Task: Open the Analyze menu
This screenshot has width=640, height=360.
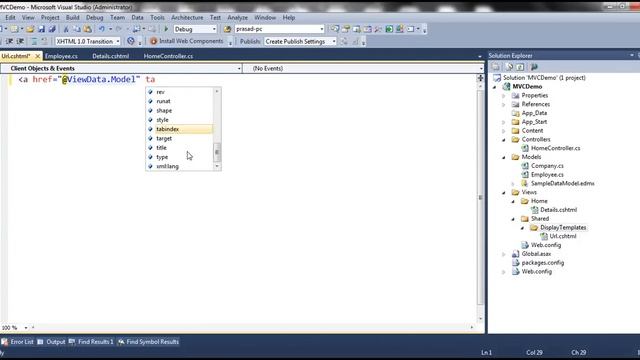Action: pyautogui.click(x=238, y=18)
